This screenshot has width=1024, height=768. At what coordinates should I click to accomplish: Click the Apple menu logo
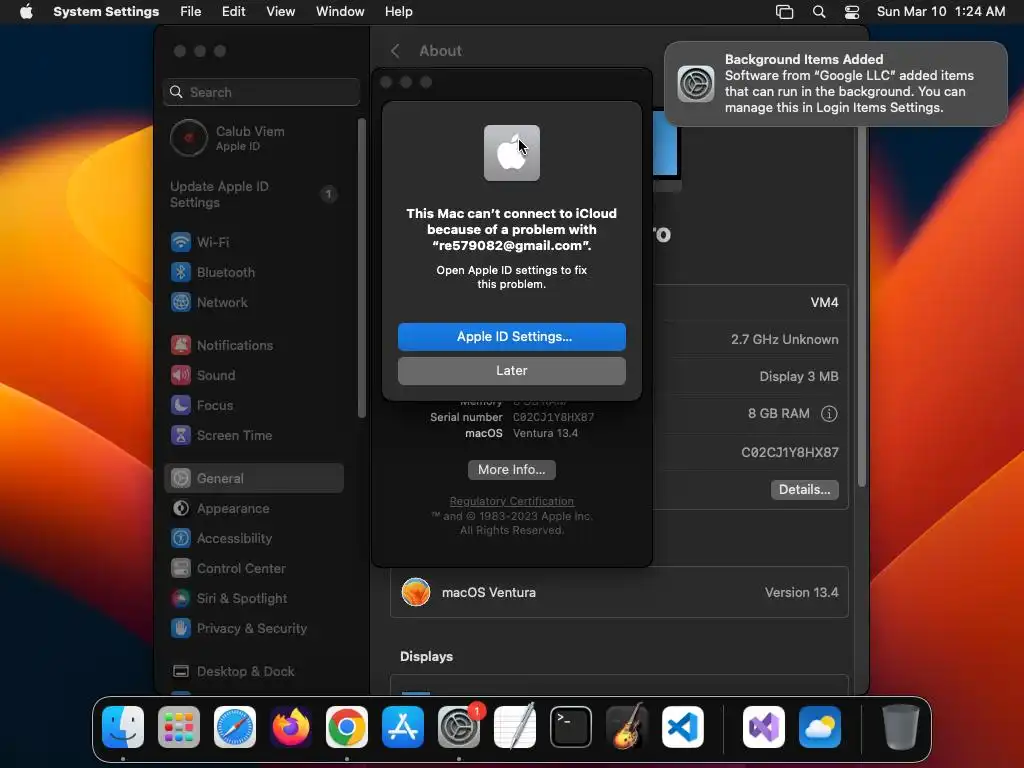click(26, 12)
